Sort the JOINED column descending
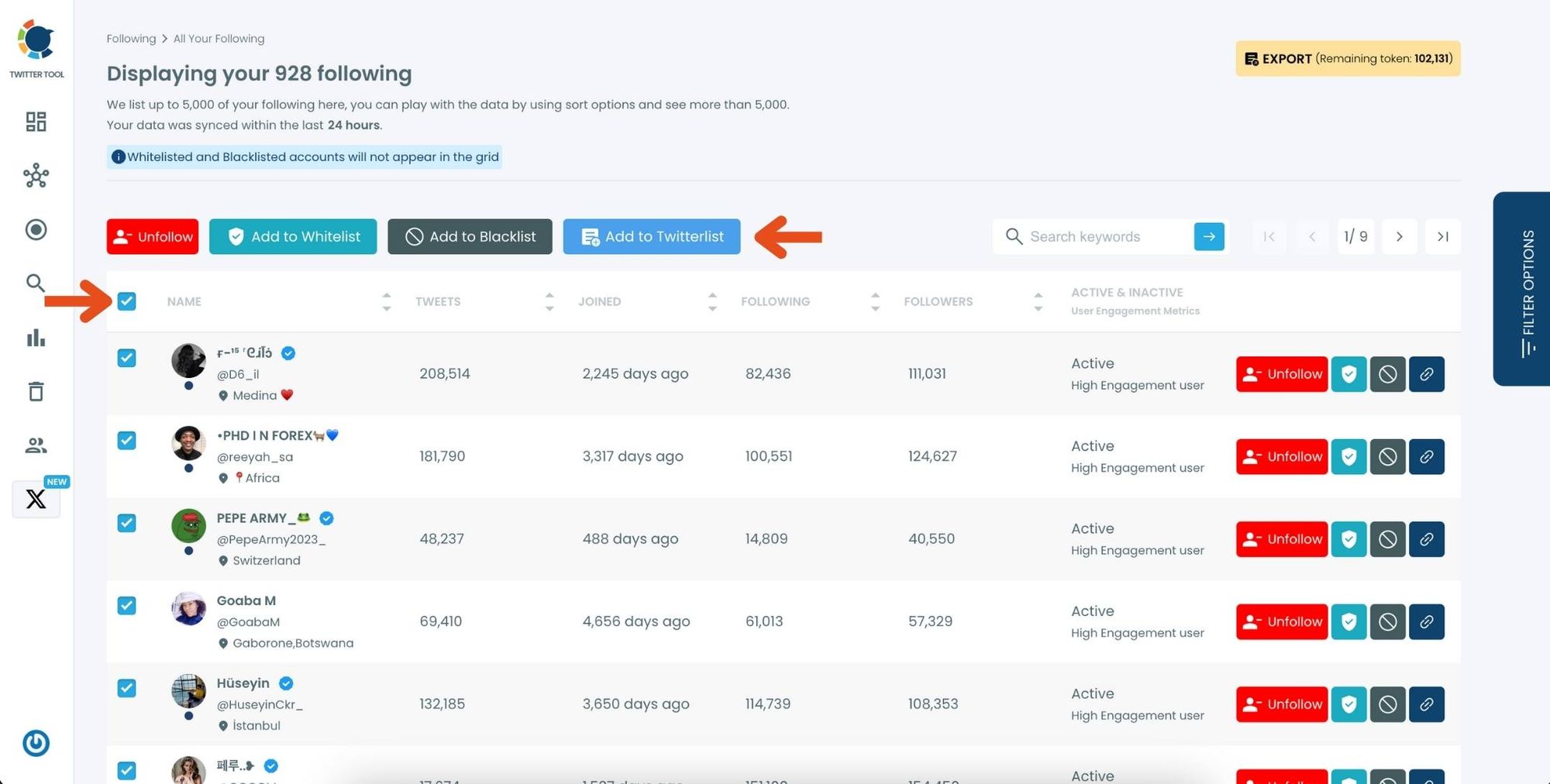The height and width of the screenshot is (784, 1550). [711, 308]
